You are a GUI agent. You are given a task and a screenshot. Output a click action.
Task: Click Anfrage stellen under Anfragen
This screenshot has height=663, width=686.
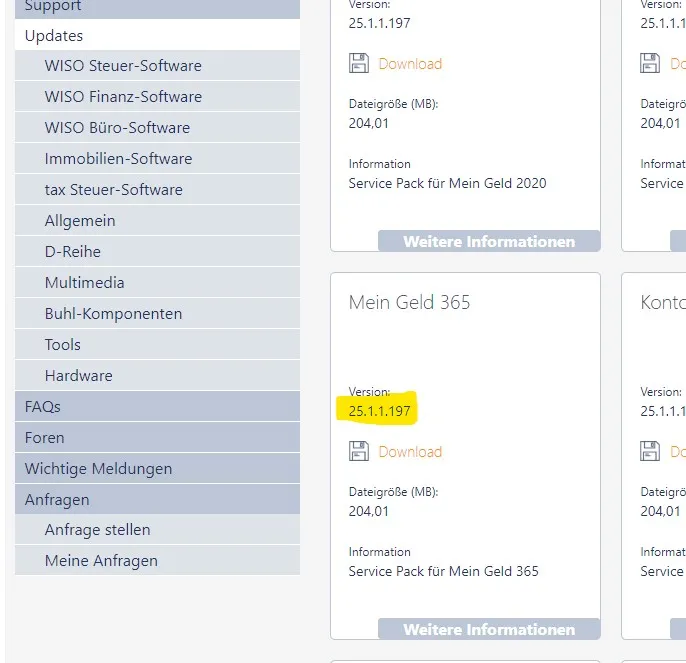click(x=98, y=530)
